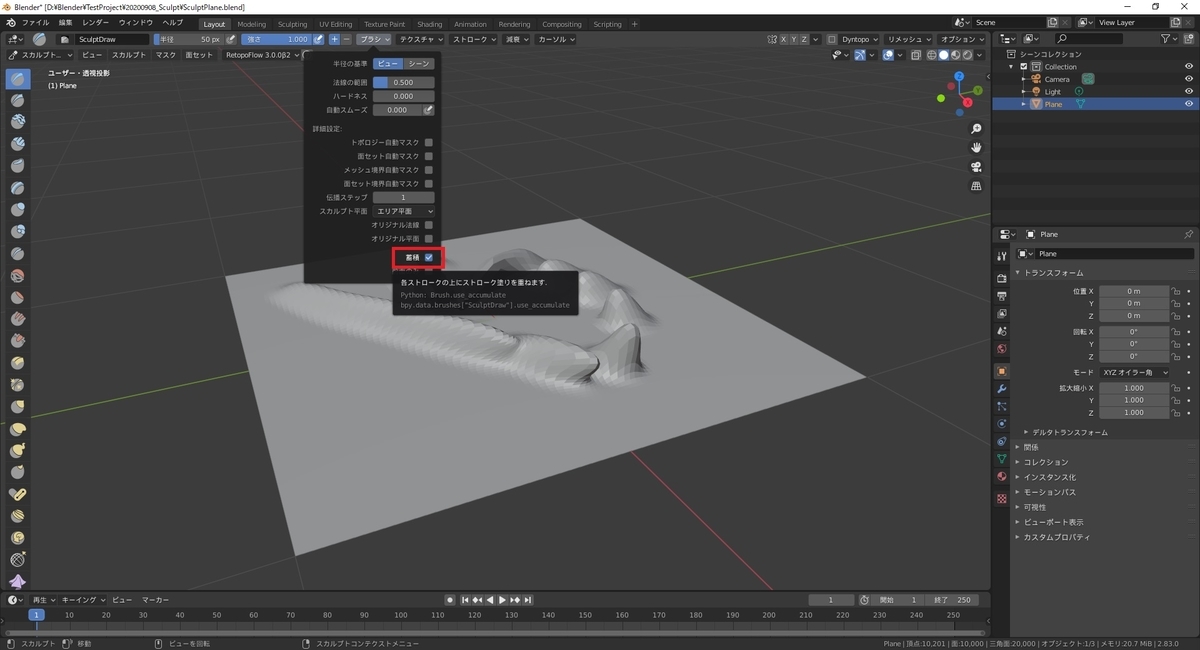Expand the Plane item in outliner
1200x650 pixels.
pyautogui.click(x=1023, y=104)
